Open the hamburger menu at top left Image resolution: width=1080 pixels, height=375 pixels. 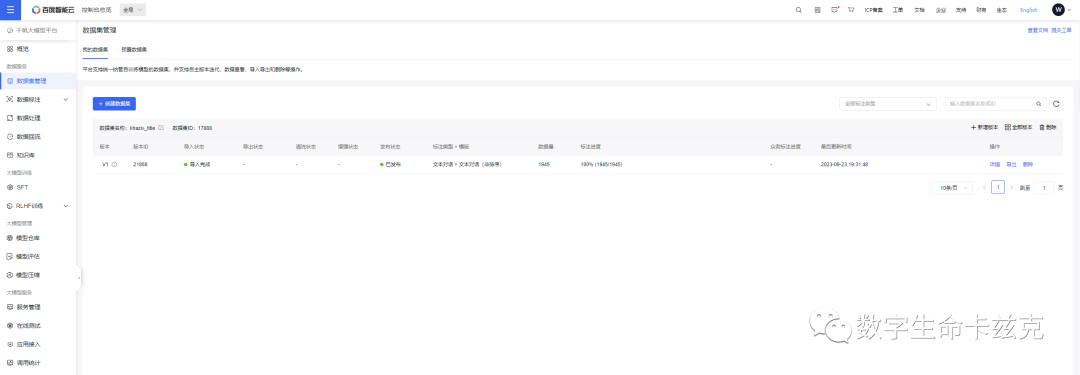(10, 10)
